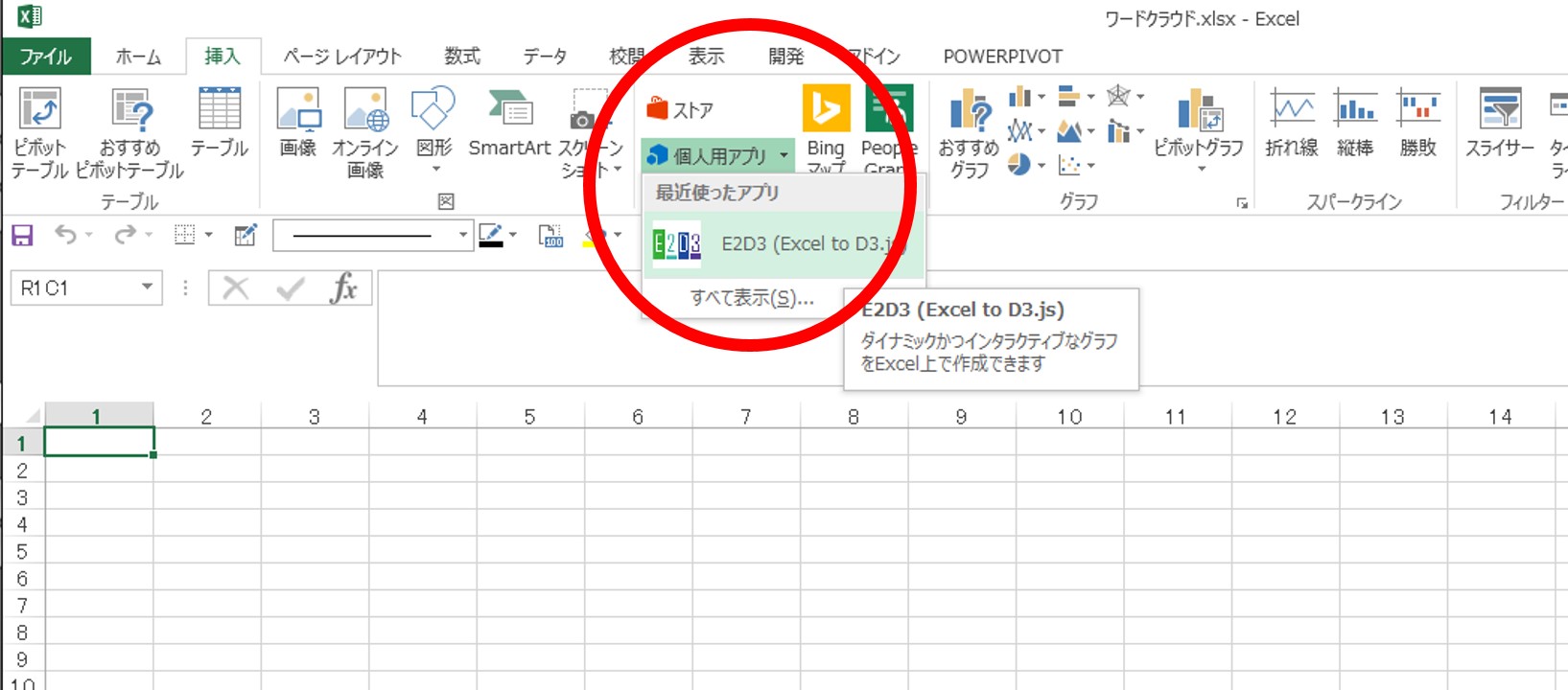Expand the column chart type arrow
The width and height of the screenshot is (1568, 690).
(1041, 97)
